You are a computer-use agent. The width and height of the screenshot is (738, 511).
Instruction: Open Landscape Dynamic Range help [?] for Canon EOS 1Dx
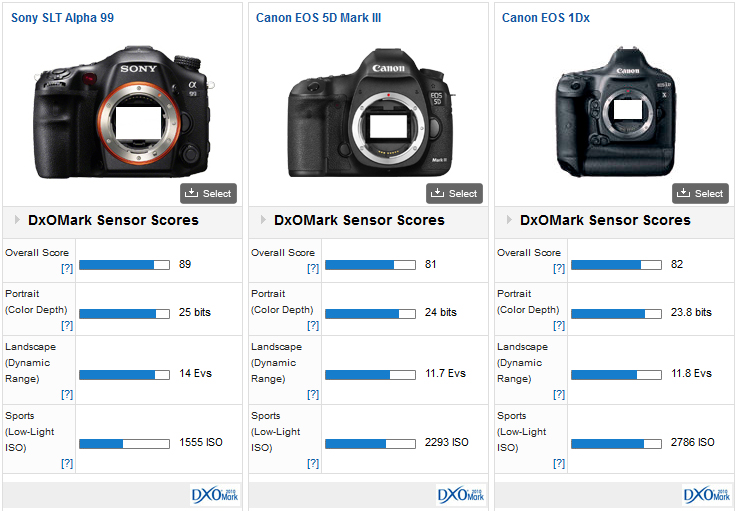tap(559, 394)
